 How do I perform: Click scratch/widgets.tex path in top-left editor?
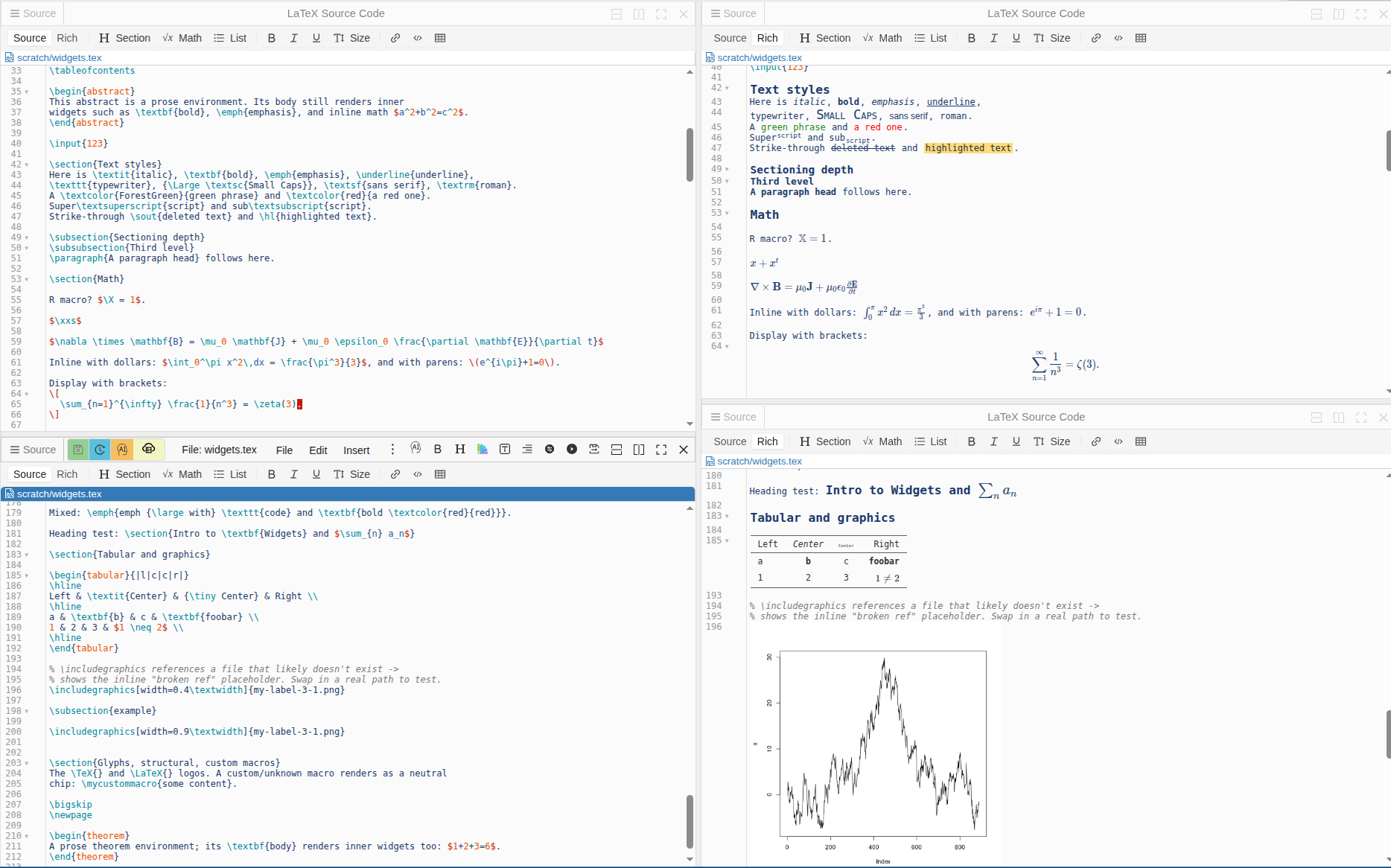[x=59, y=57]
